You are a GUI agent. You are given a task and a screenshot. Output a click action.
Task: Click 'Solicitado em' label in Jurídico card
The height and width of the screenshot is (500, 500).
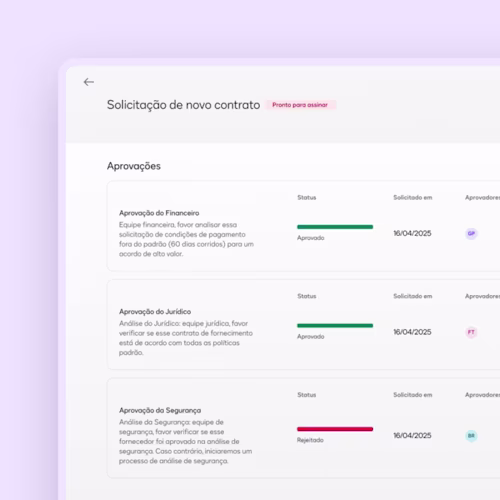point(413,296)
